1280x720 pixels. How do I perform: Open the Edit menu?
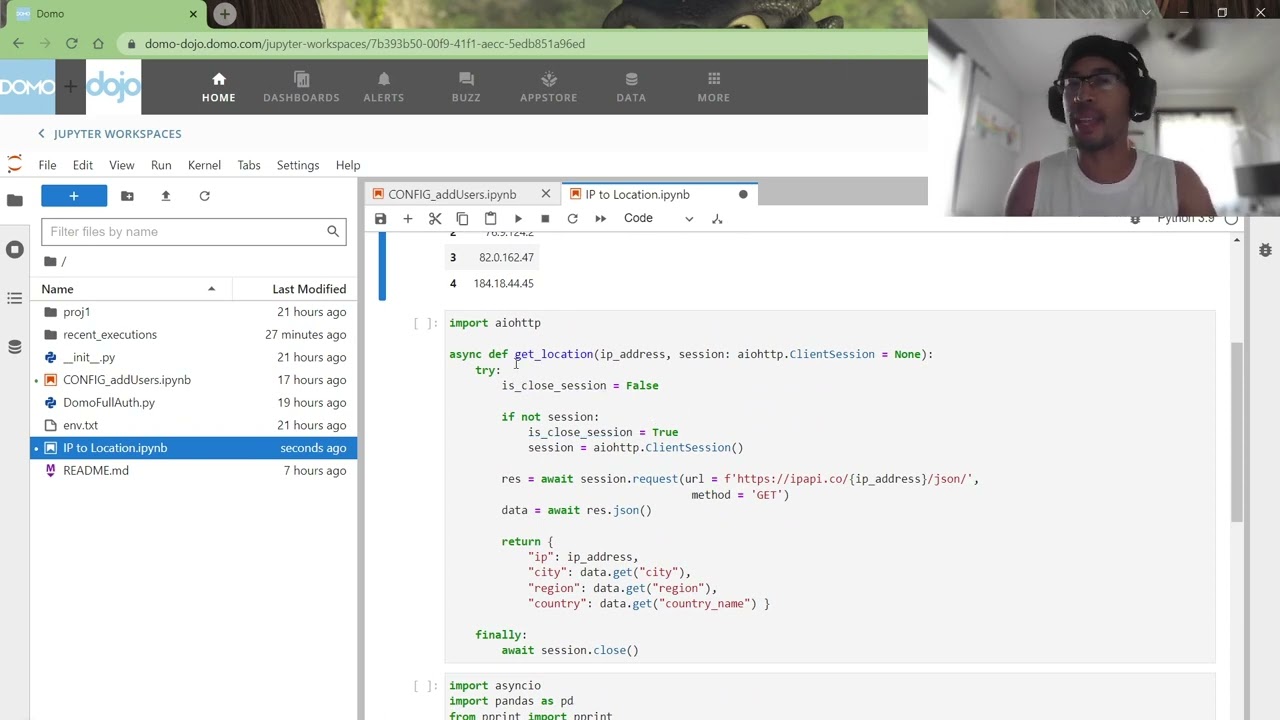[x=83, y=165]
